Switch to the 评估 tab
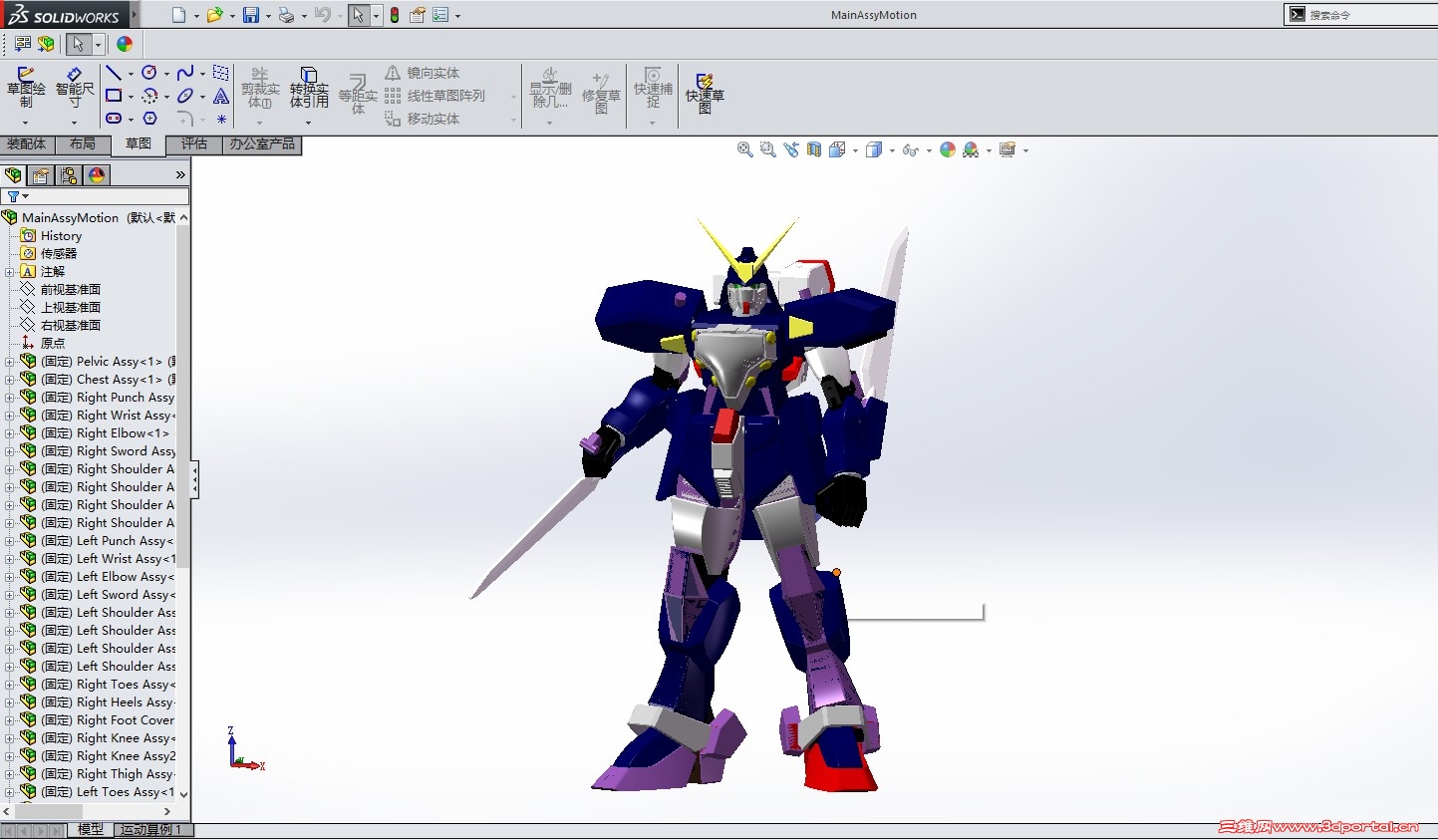 click(194, 144)
